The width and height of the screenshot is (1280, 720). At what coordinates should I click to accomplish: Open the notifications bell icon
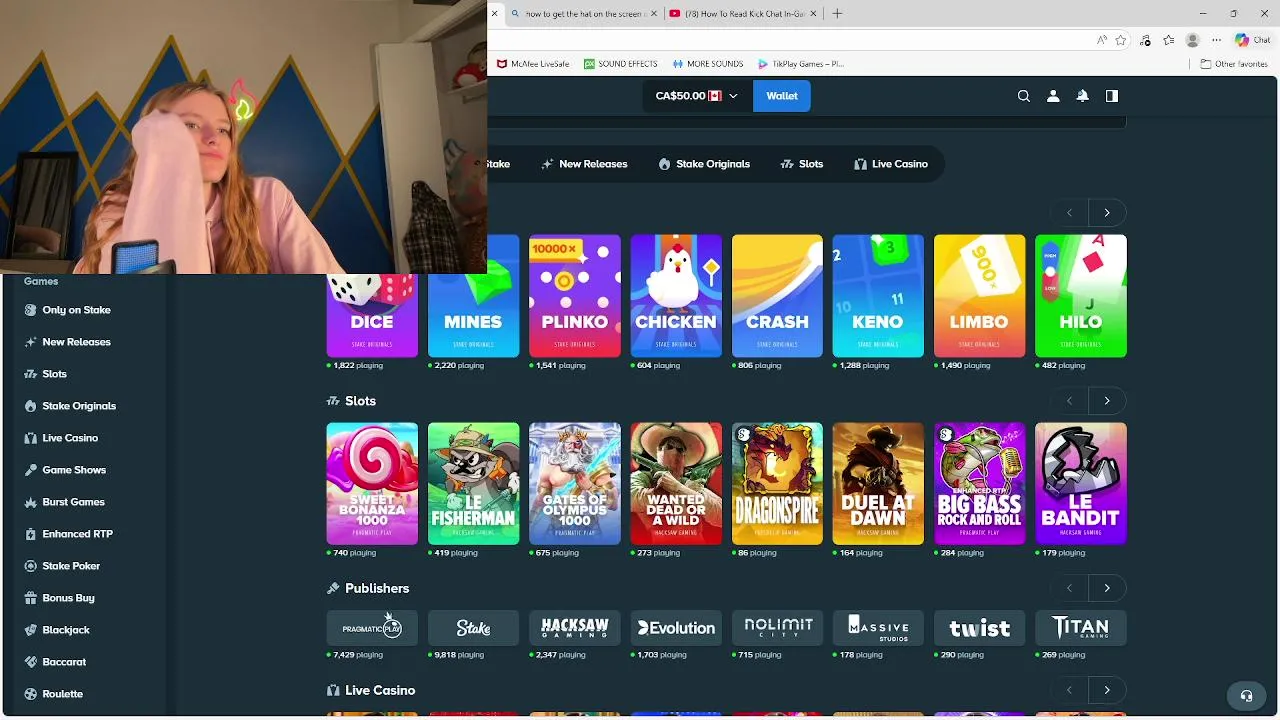coord(1082,96)
